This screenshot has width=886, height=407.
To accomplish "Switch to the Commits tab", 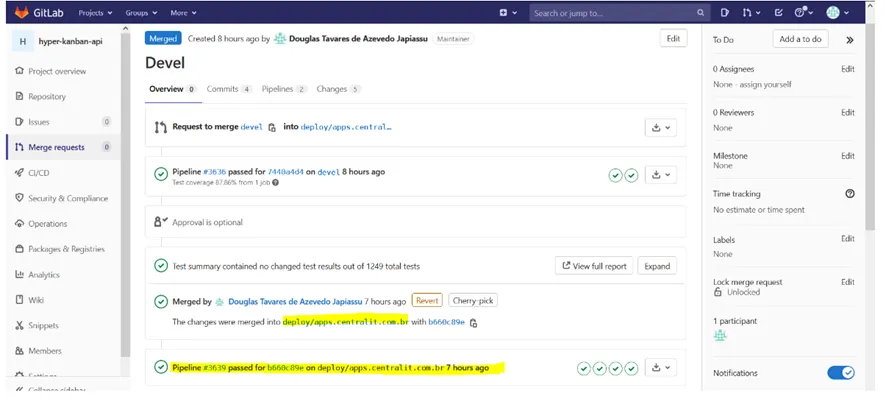I will click(x=229, y=89).
